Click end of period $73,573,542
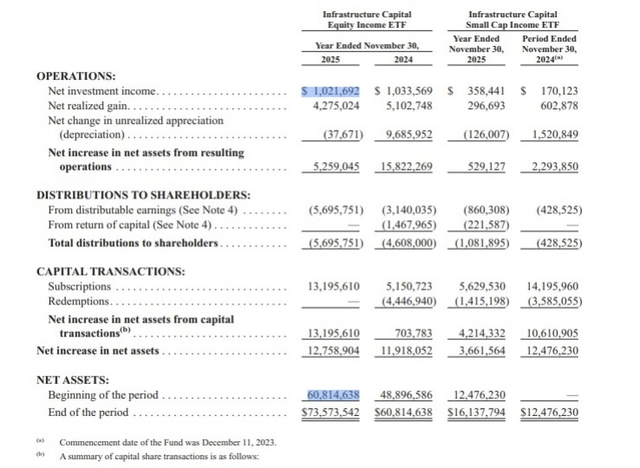Image resolution: width=640 pixels, height=468 pixels. 331,413
